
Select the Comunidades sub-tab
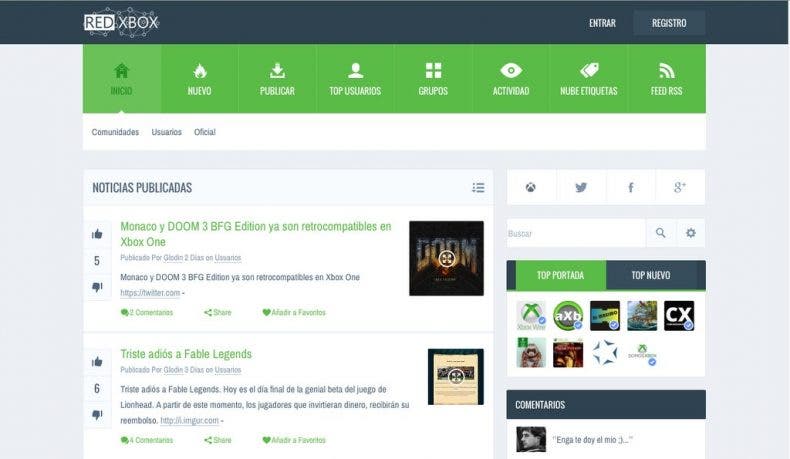point(115,132)
